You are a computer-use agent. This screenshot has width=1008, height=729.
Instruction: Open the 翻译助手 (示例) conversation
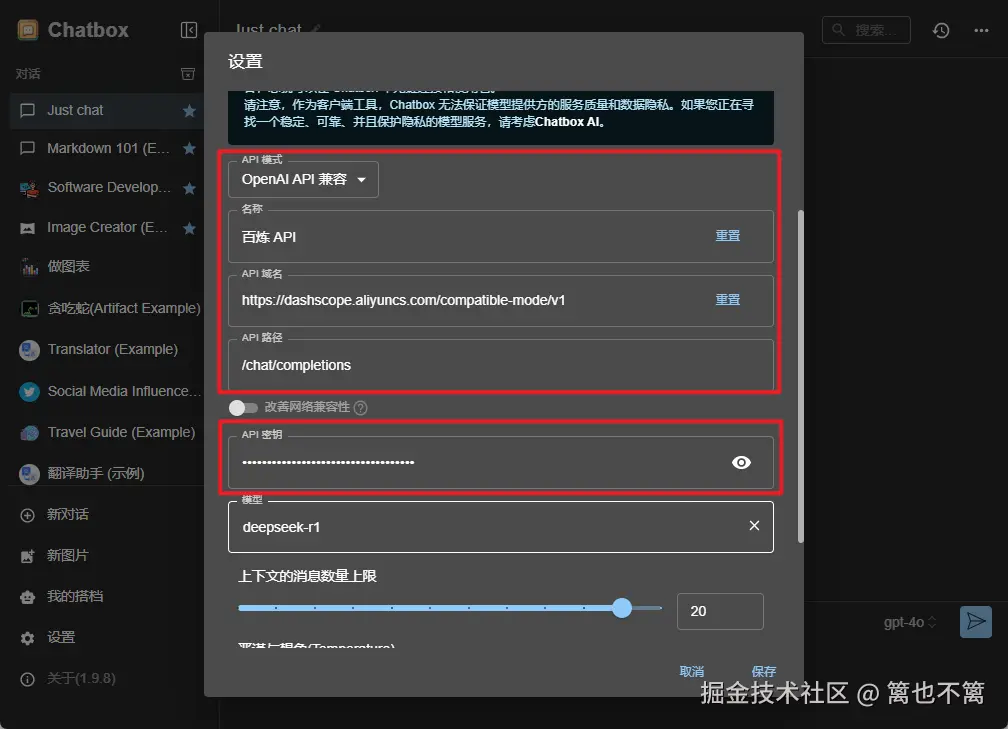[107, 474]
